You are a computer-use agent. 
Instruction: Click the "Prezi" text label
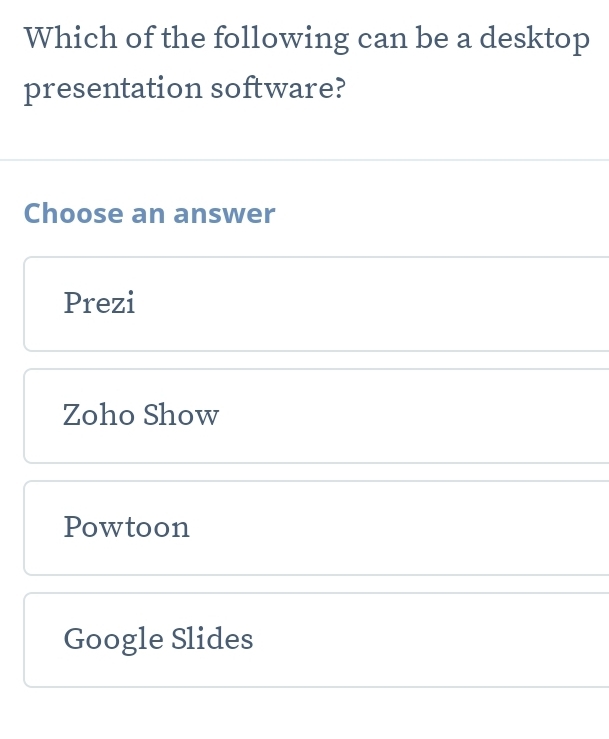coord(99,303)
